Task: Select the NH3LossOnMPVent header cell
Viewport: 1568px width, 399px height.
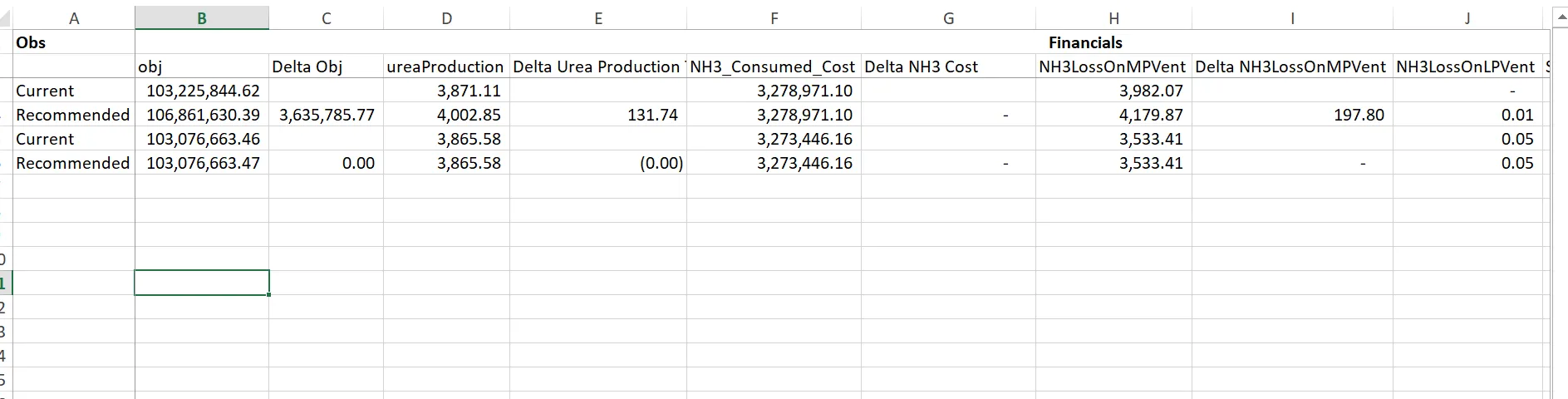Action: pos(1113,66)
